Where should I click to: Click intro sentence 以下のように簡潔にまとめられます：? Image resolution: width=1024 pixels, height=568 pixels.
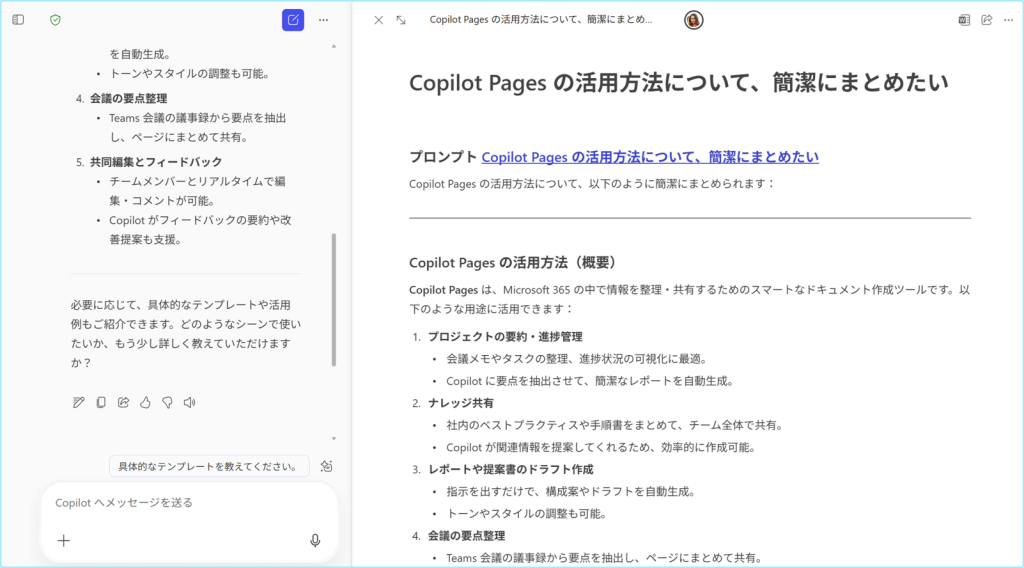coord(681,184)
